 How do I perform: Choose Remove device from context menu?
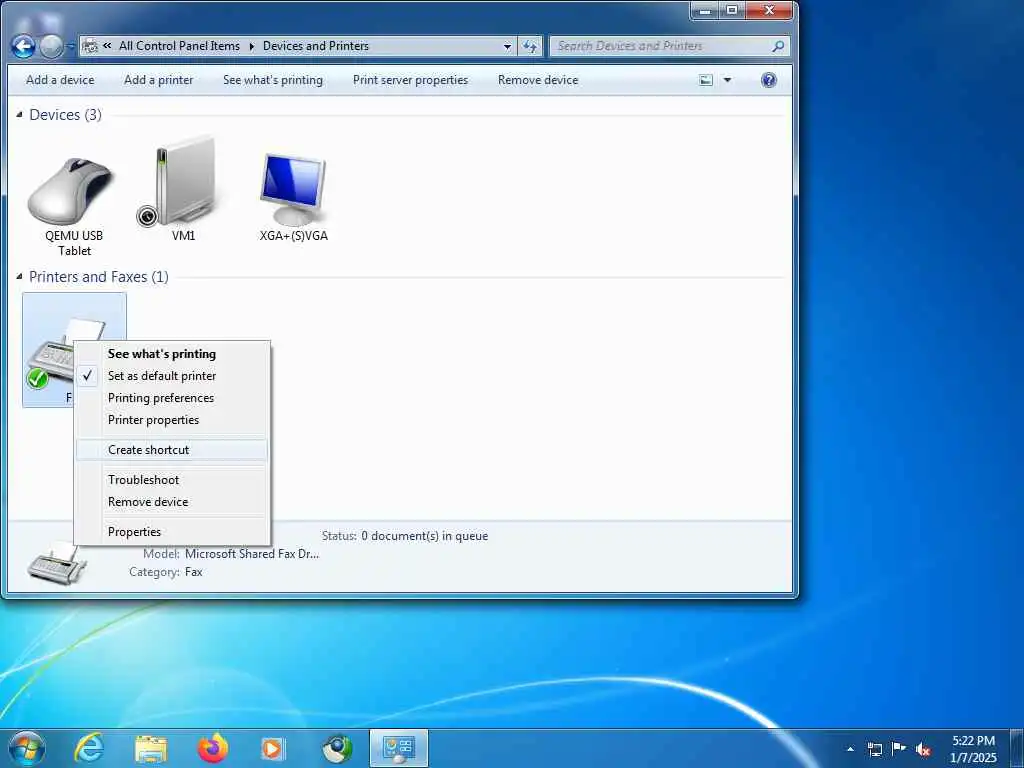coord(171,502)
